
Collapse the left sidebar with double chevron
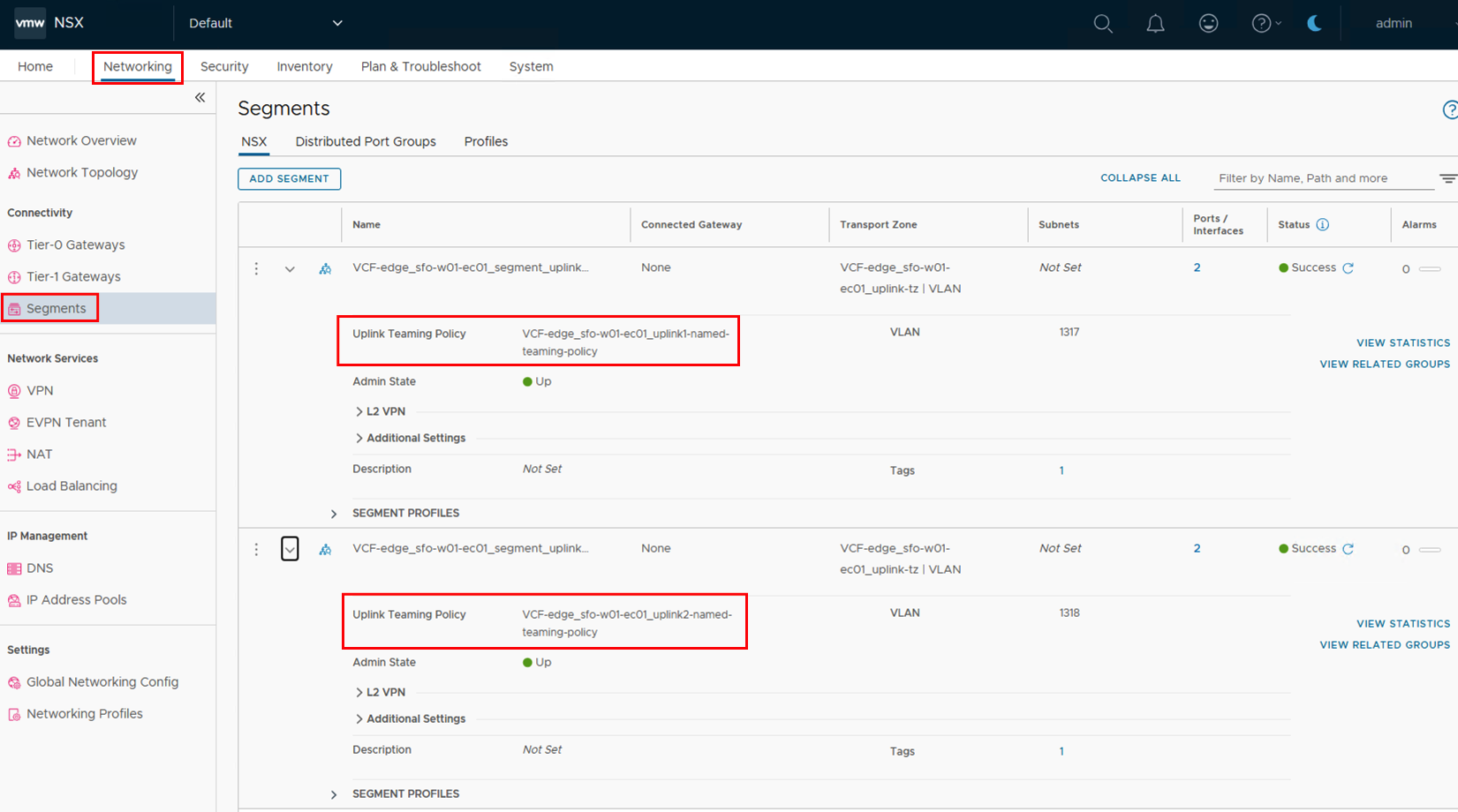(x=200, y=98)
